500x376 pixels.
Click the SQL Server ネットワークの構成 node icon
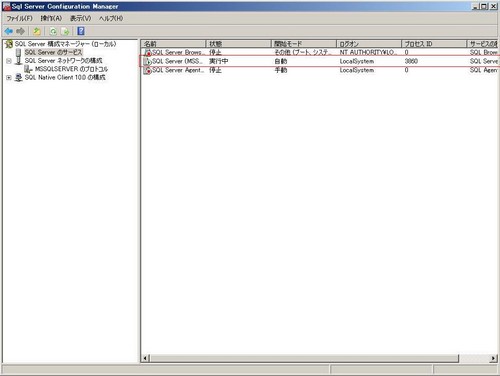point(19,61)
